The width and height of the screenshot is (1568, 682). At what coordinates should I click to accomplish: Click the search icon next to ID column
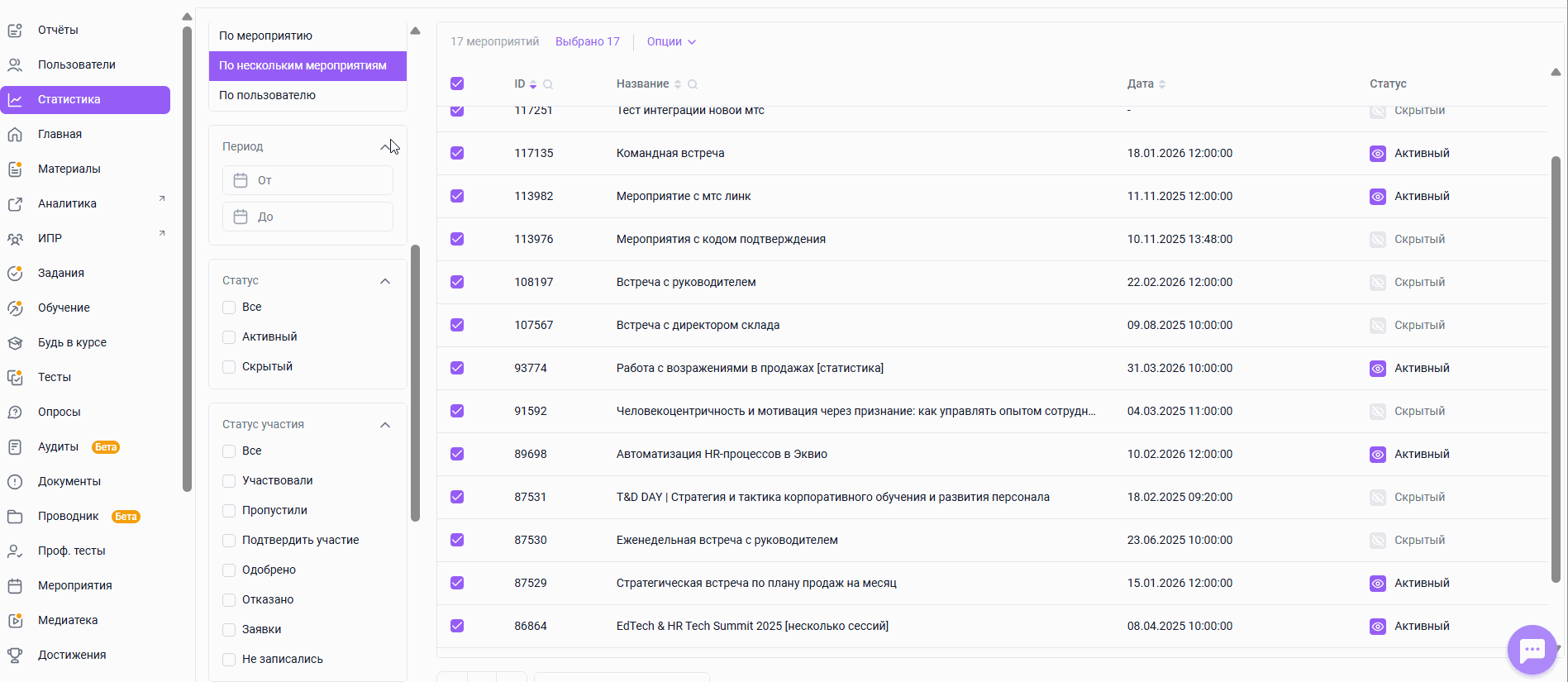point(548,84)
